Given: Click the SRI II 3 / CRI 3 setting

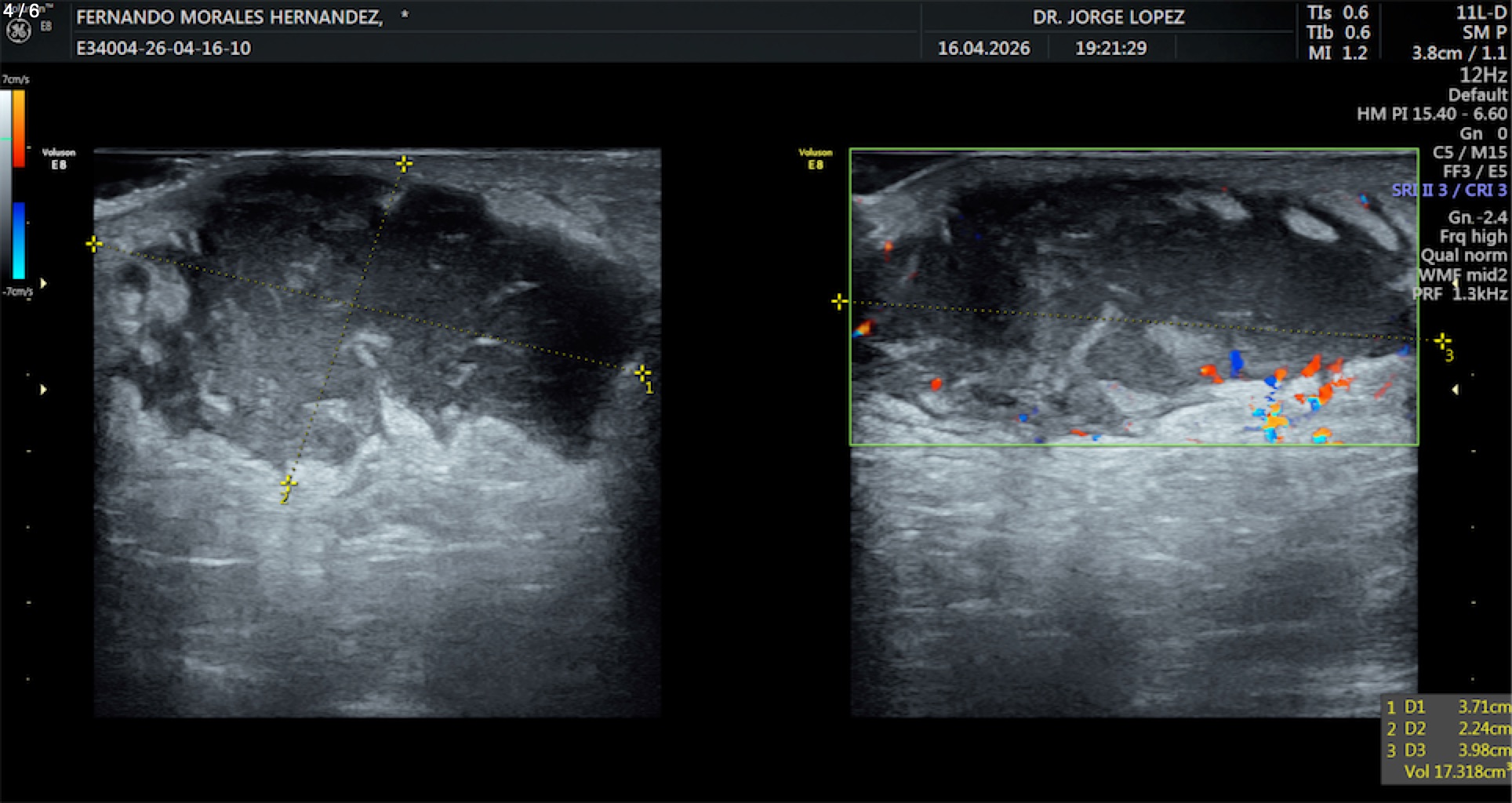Looking at the screenshot, I should (1448, 191).
